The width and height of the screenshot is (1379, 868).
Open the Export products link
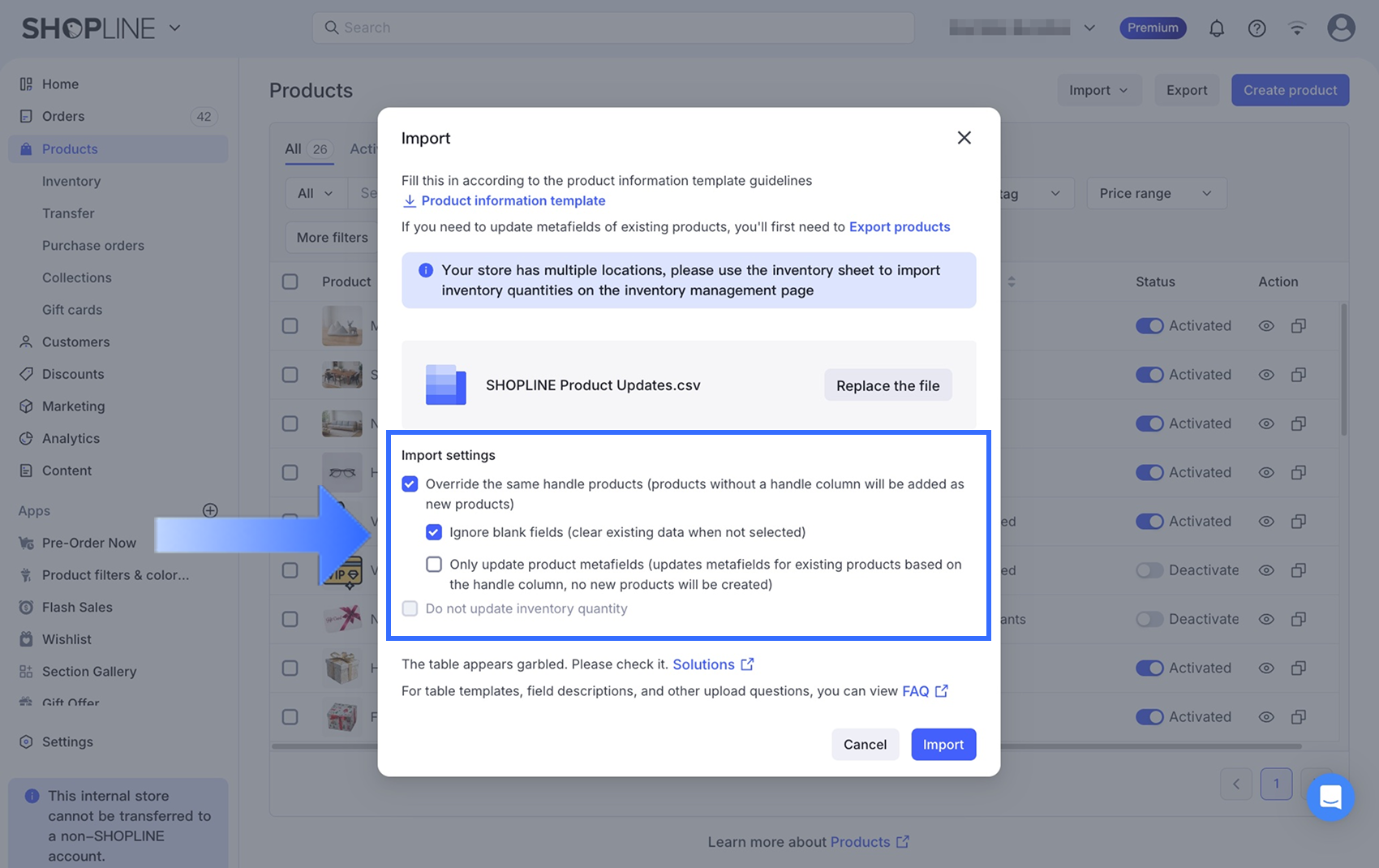(x=900, y=227)
